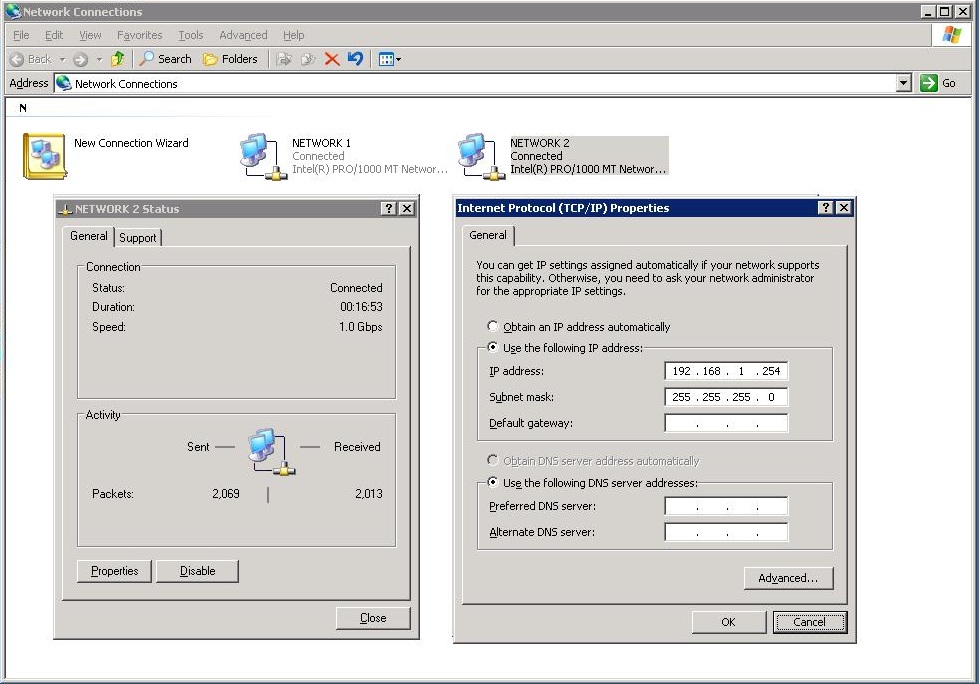
Task: Click the Speed value 1.0 Gbps
Action: coord(361,327)
